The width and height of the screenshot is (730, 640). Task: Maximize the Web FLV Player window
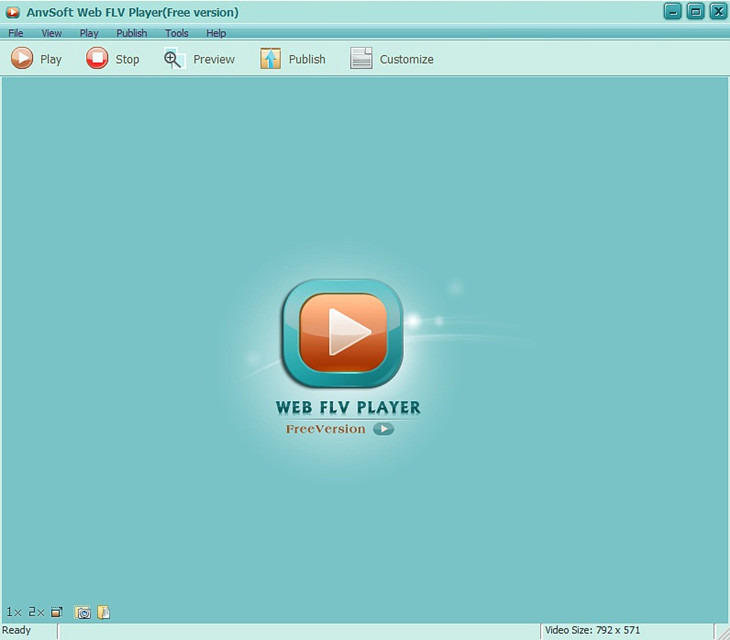(x=696, y=11)
